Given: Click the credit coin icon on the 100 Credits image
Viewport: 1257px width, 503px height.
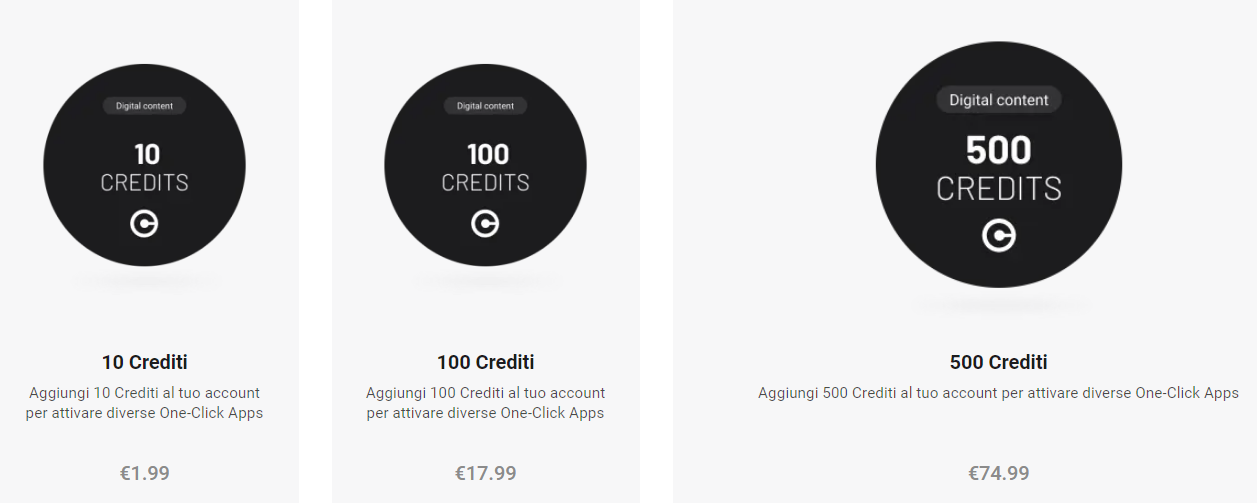Looking at the screenshot, I should pyautogui.click(x=485, y=224).
